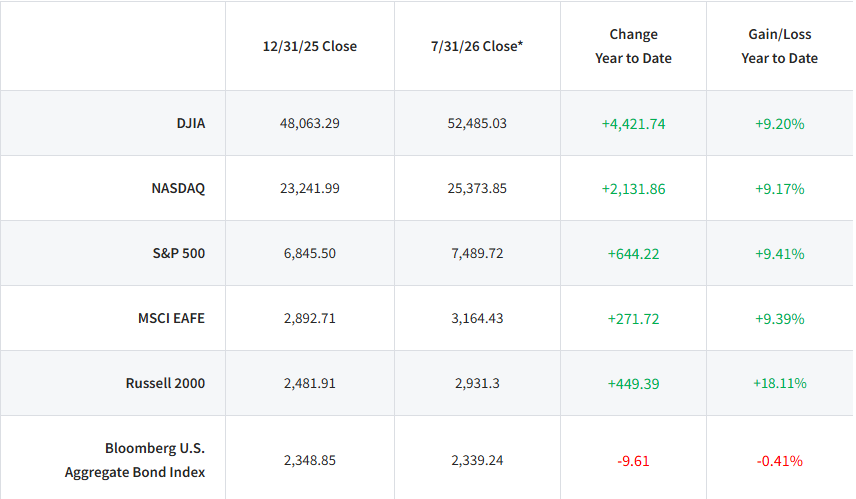Select the MSCI EAFE row label
Screen dimensions: 856x499
(171, 318)
